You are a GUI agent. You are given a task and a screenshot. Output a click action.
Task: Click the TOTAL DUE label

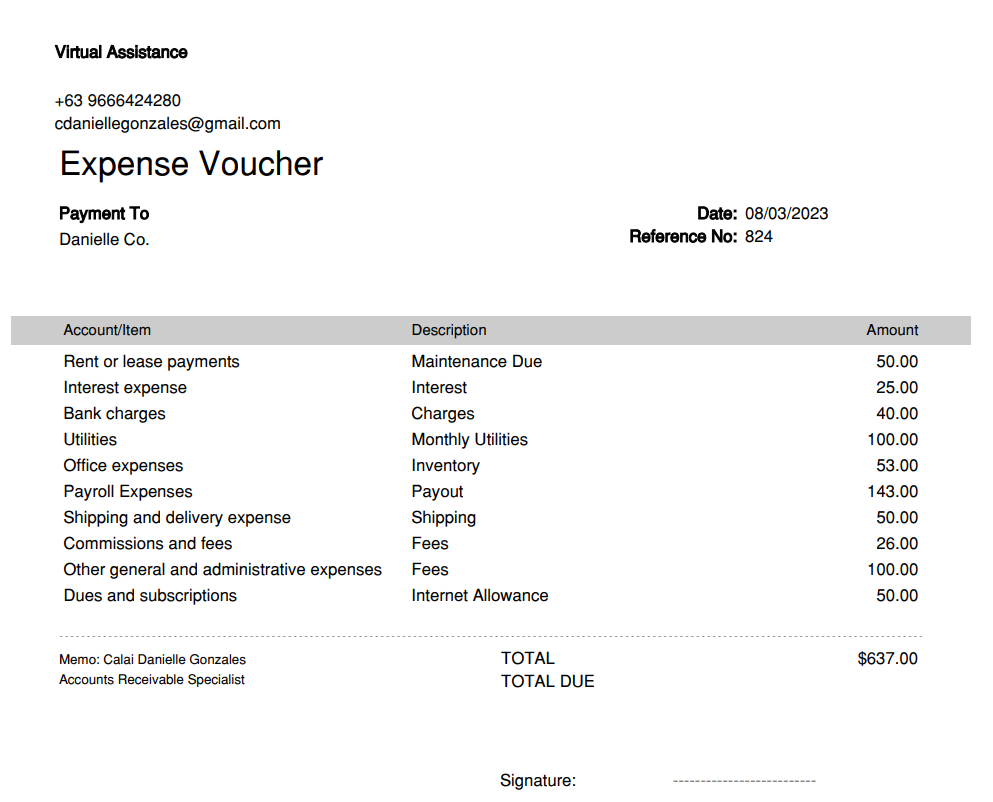point(547,682)
